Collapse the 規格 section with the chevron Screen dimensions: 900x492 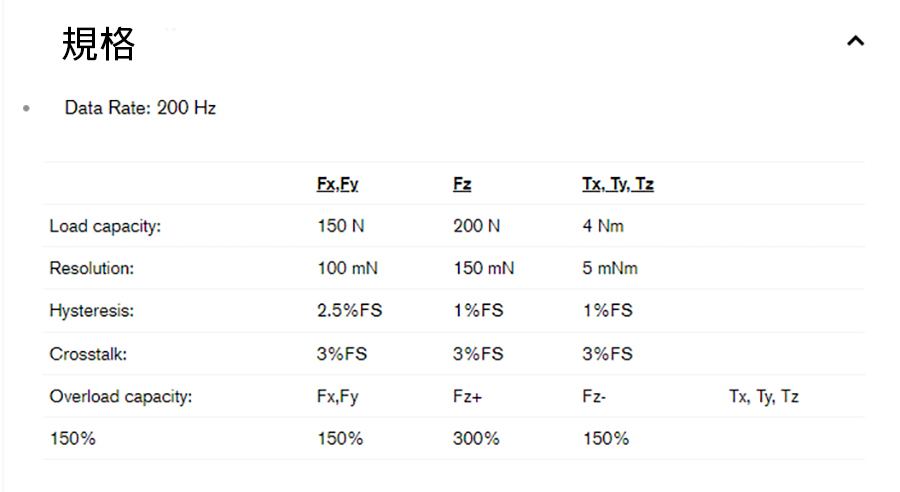tap(855, 41)
